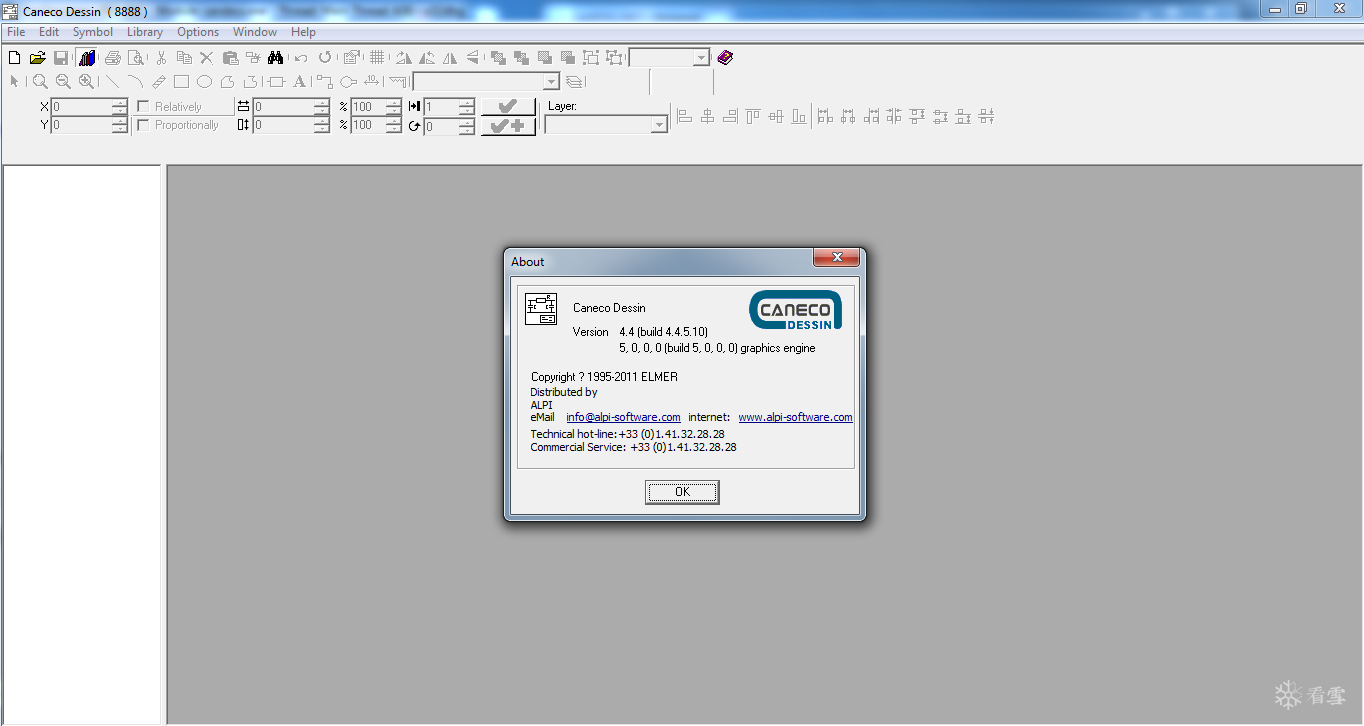Click the Cut scissors icon
The height and width of the screenshot is (726, 1364).
point(161,58)
